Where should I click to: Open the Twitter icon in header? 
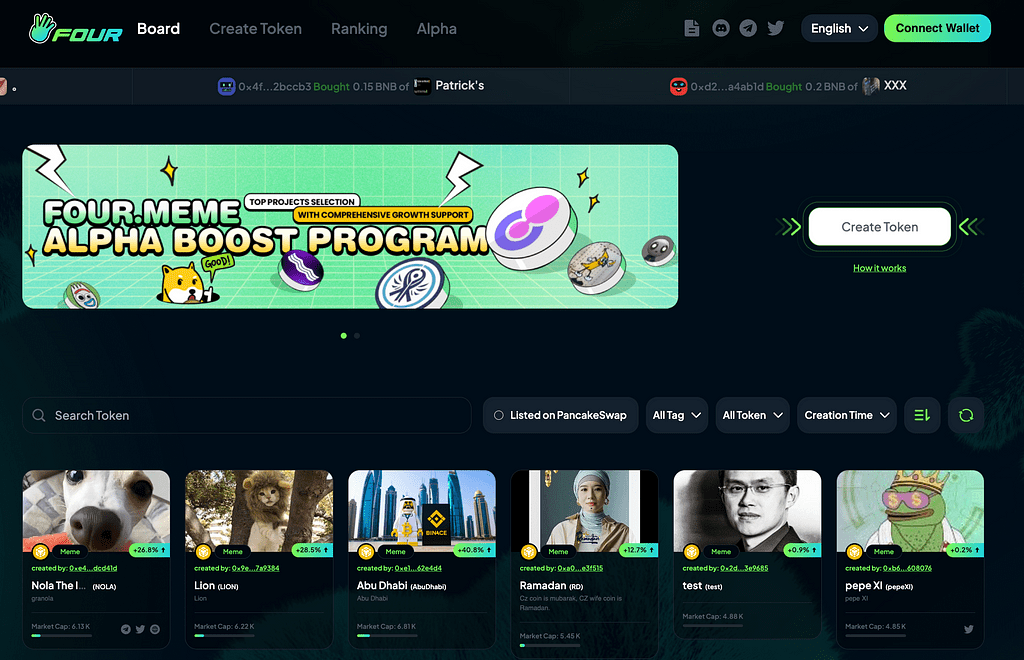coord(776,28)
